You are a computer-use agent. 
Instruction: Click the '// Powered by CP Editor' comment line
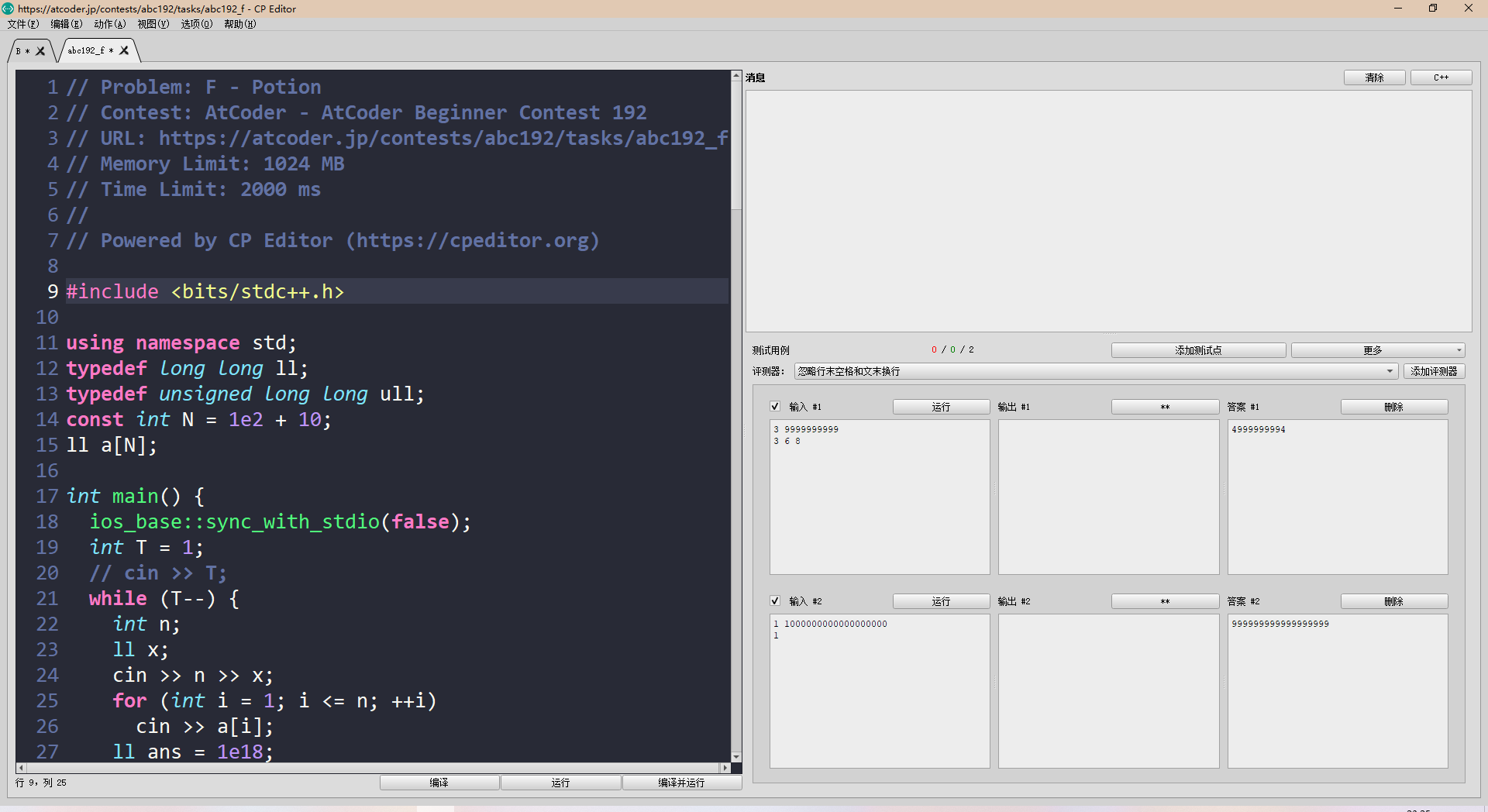[332, 240]
